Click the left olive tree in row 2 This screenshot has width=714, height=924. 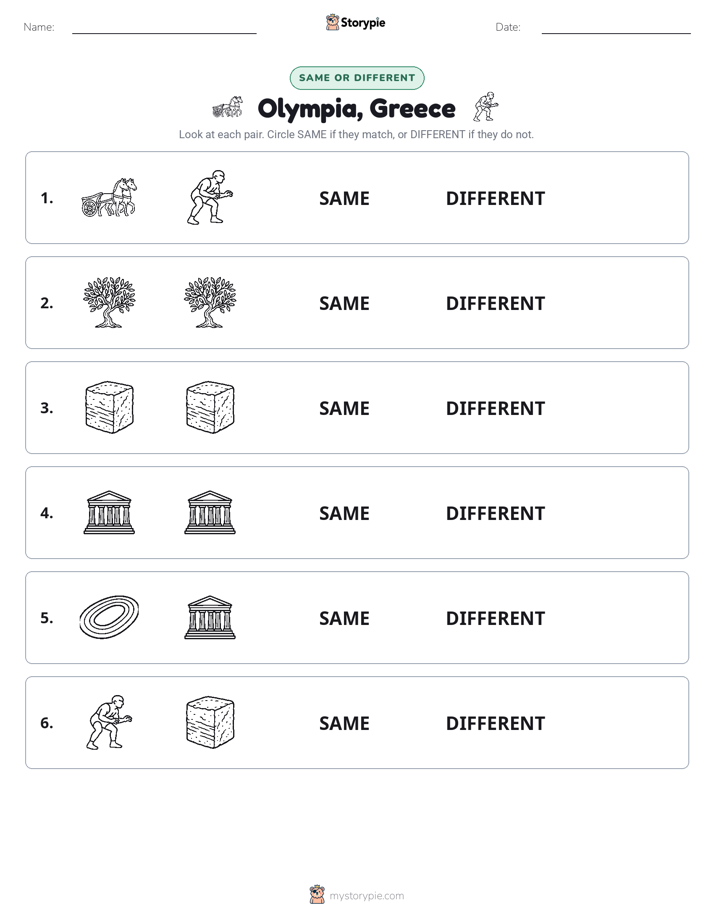point(109,302)
